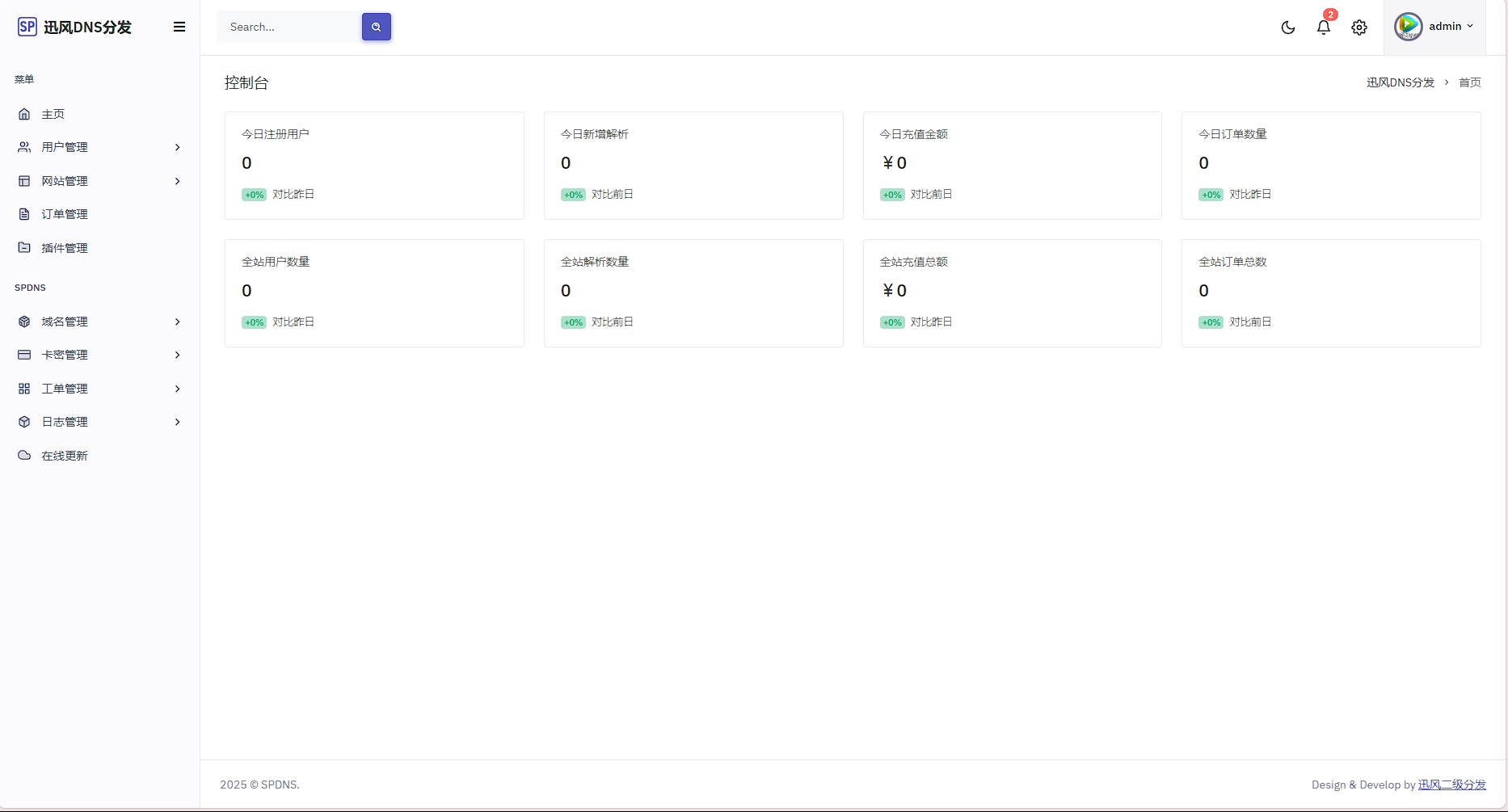The image size is (1508, 812).
Task: Collapse sidebar with hamburger menu icon
Action: click(179, 27)
